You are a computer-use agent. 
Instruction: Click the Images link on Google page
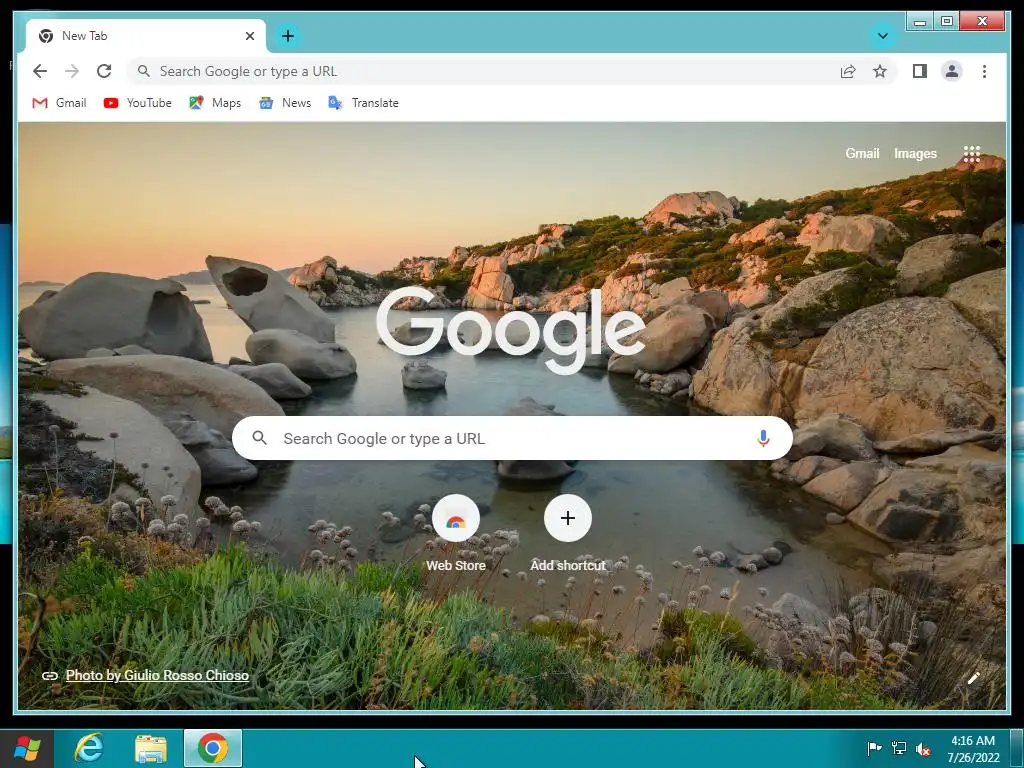point(915,153)
